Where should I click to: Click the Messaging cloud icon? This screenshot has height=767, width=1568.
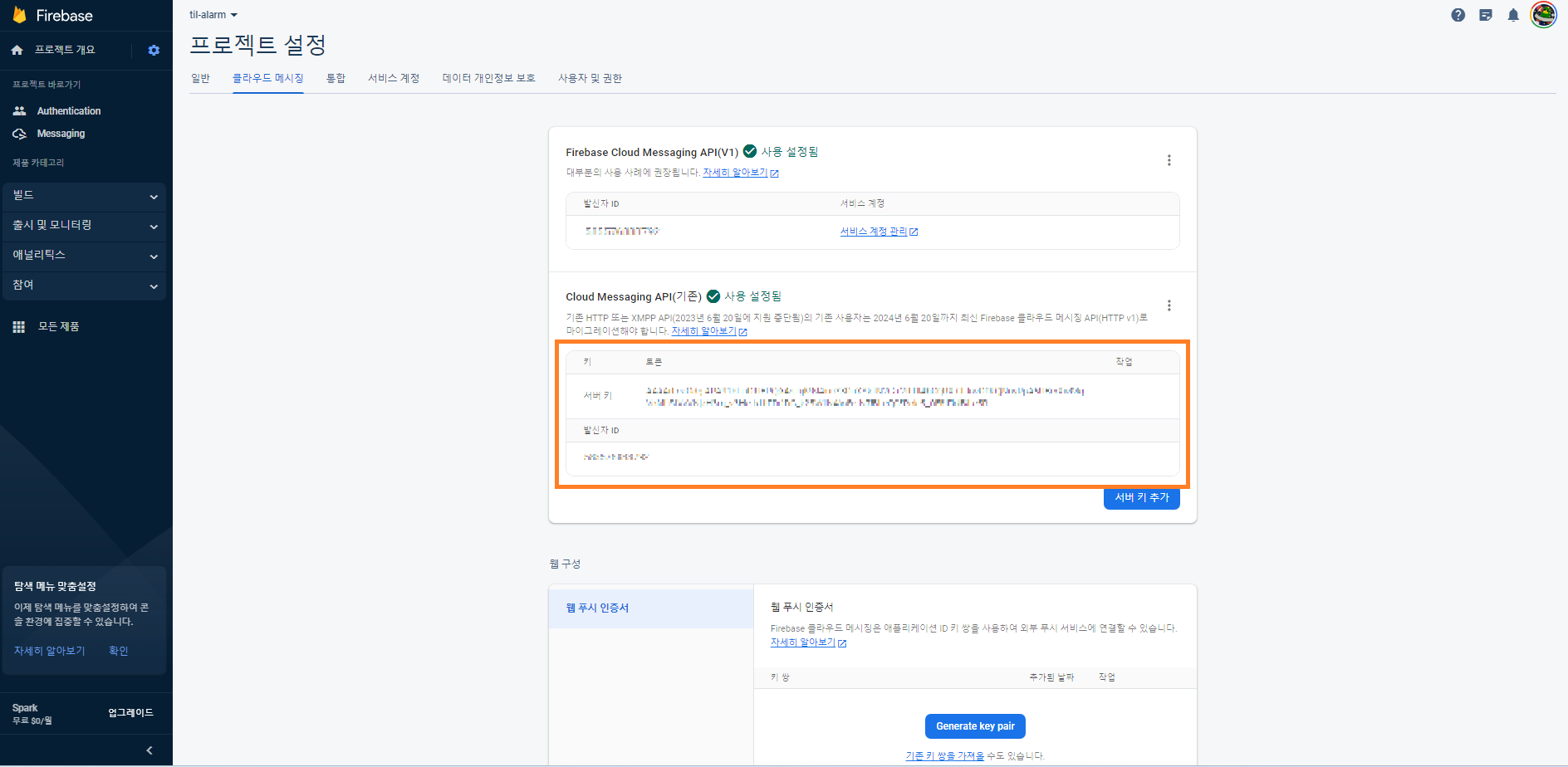(19, 134)
